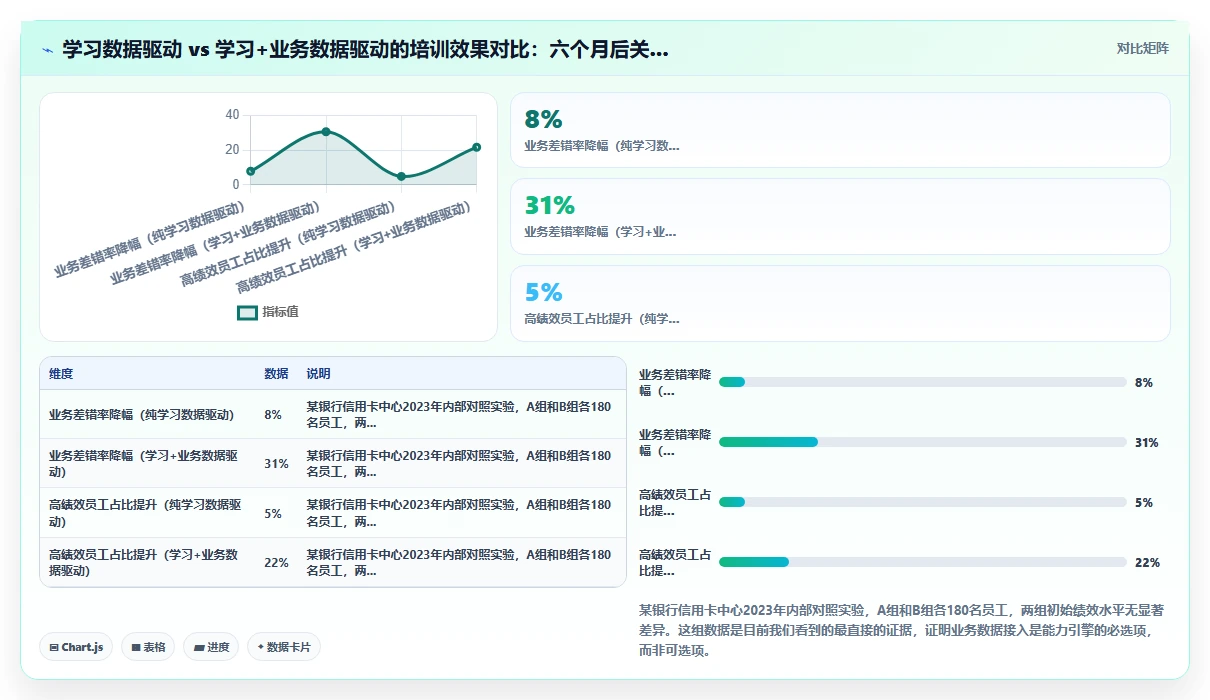Image resolution: width=1210 pixels, height=700 pixels.
Task: Click the 22% value beside progress bar
Action: coord(1147,562)
